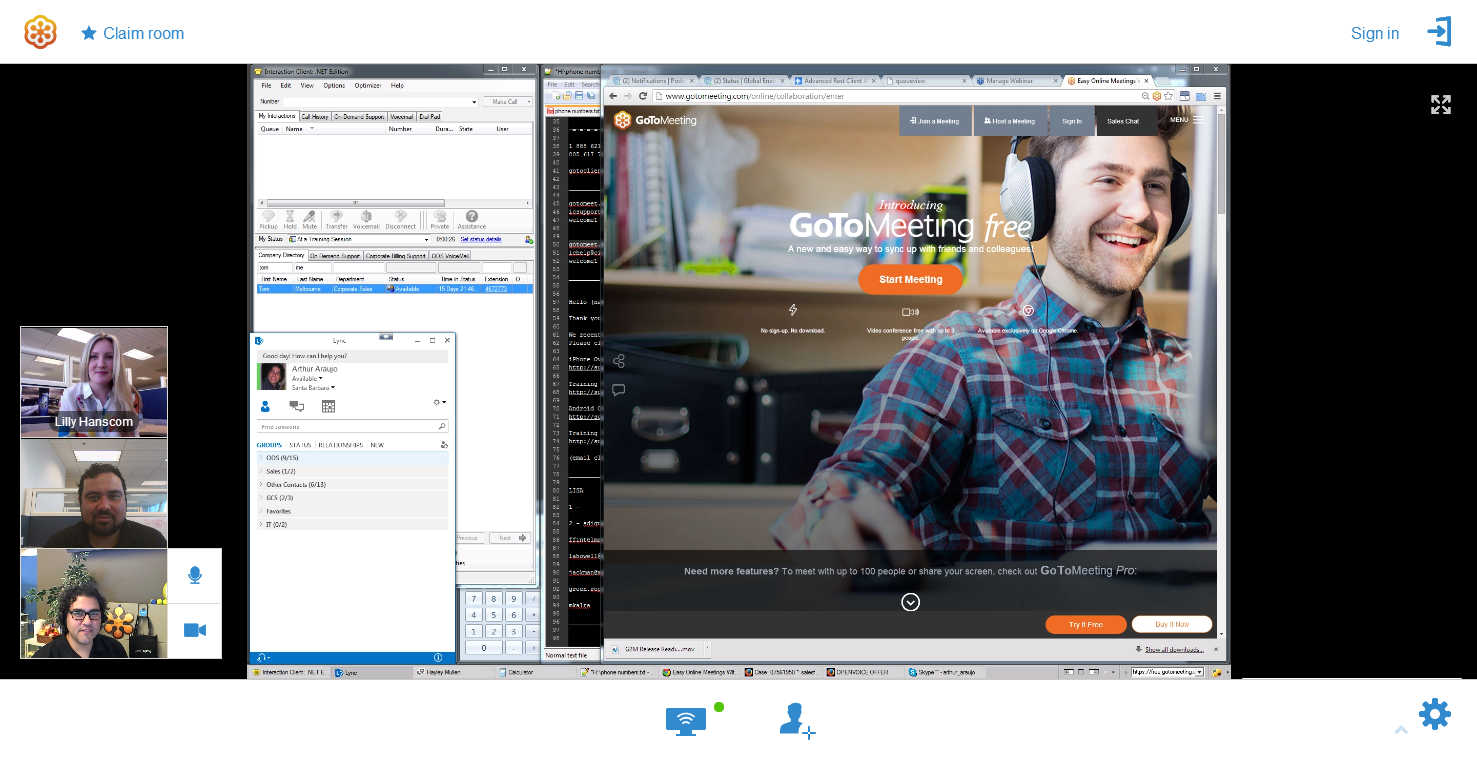Click the Try It Free button
The image size is (1477, 759).
1086,624
